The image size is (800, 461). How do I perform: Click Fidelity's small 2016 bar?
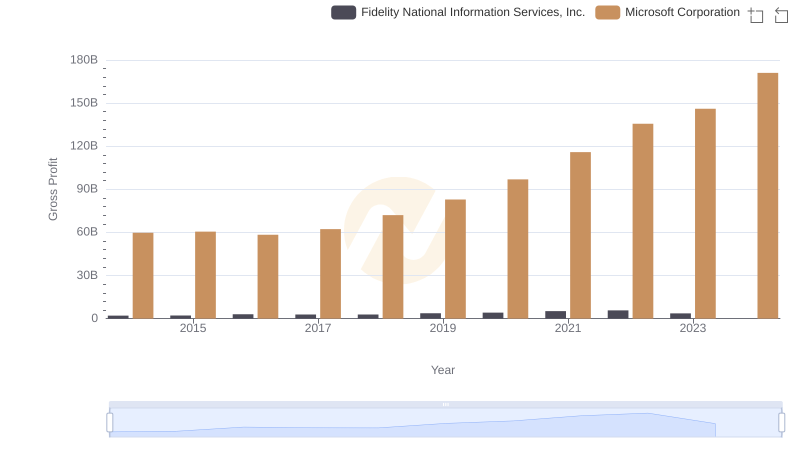pyautogui.click(x=243, y=316)
